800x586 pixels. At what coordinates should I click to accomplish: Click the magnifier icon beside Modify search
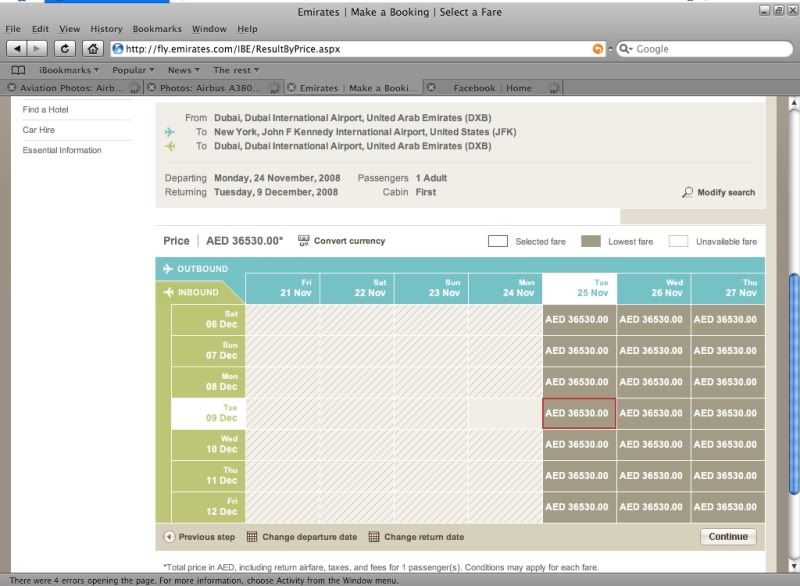click(x=687, y=192)
